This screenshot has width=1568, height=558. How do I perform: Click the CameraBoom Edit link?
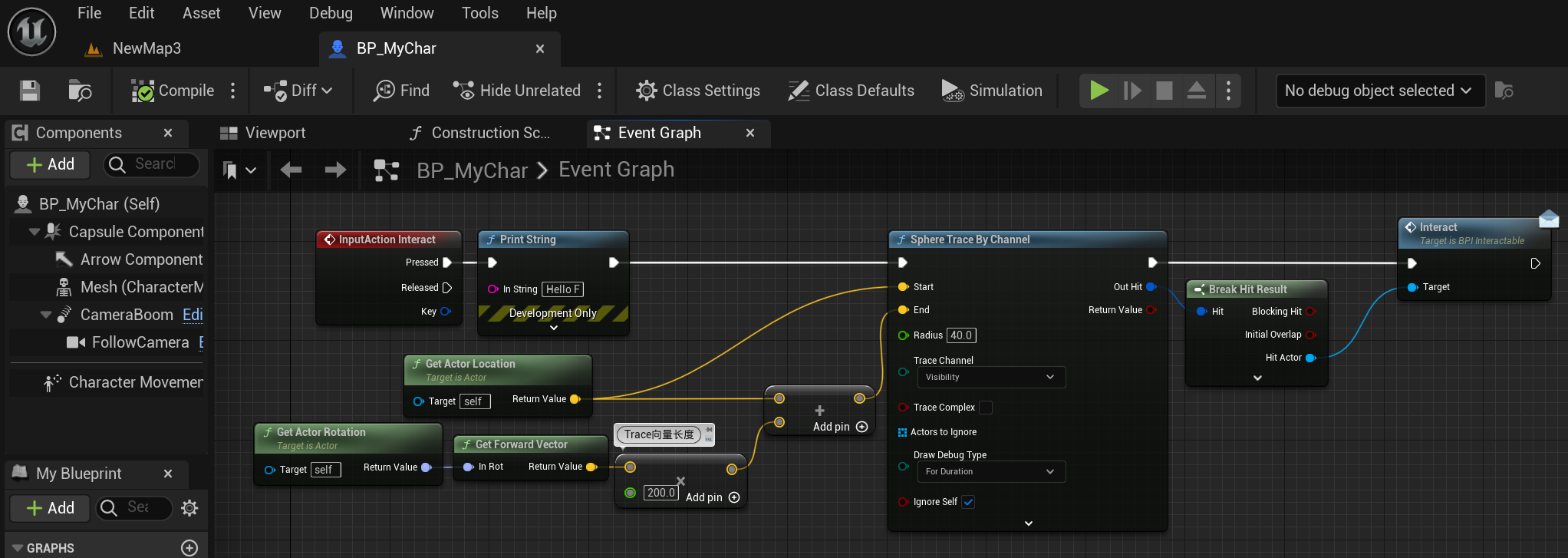click(193, 315)
